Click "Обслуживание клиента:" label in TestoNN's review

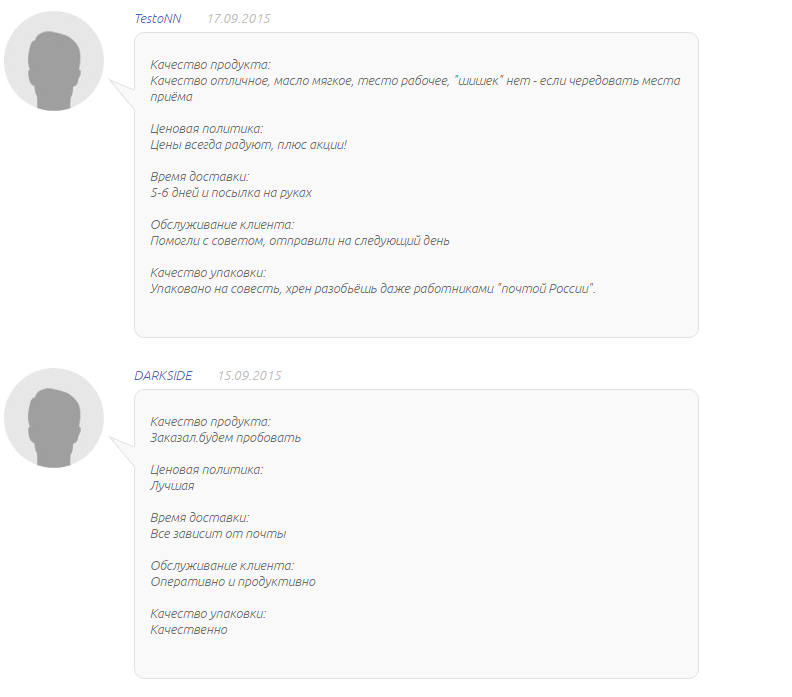pyautogui.click(x=222, y=225)
